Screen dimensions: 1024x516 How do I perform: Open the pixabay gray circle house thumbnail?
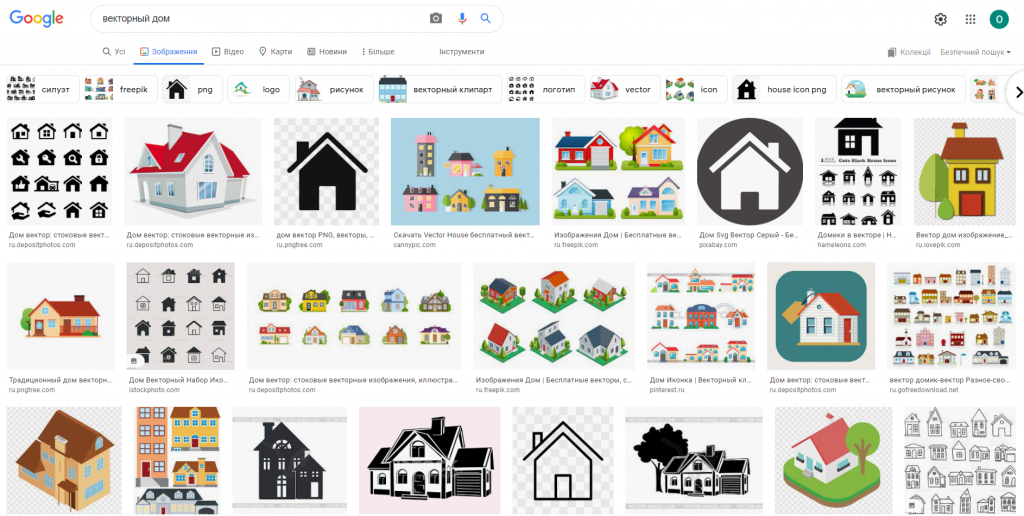[750, 172]
